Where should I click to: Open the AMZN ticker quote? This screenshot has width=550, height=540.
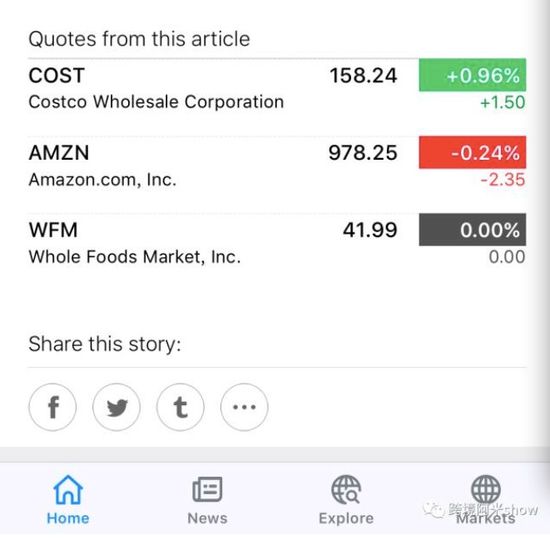click(x=59, y=153)
